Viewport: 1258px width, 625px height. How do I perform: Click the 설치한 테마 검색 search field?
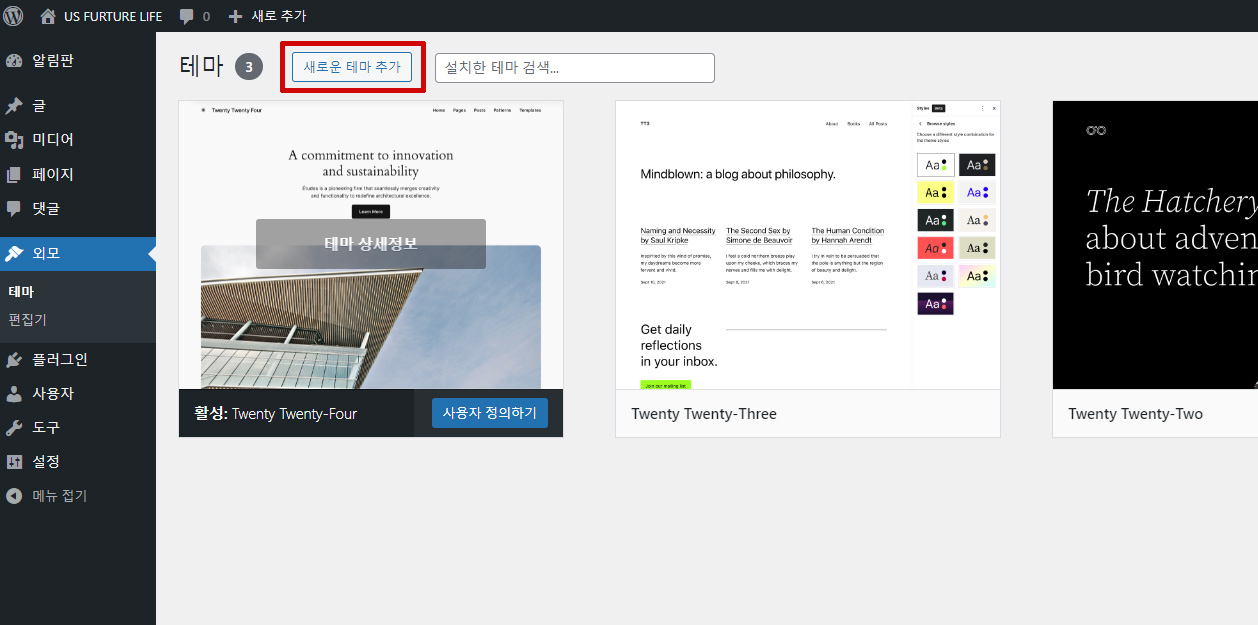coord(574,68)
